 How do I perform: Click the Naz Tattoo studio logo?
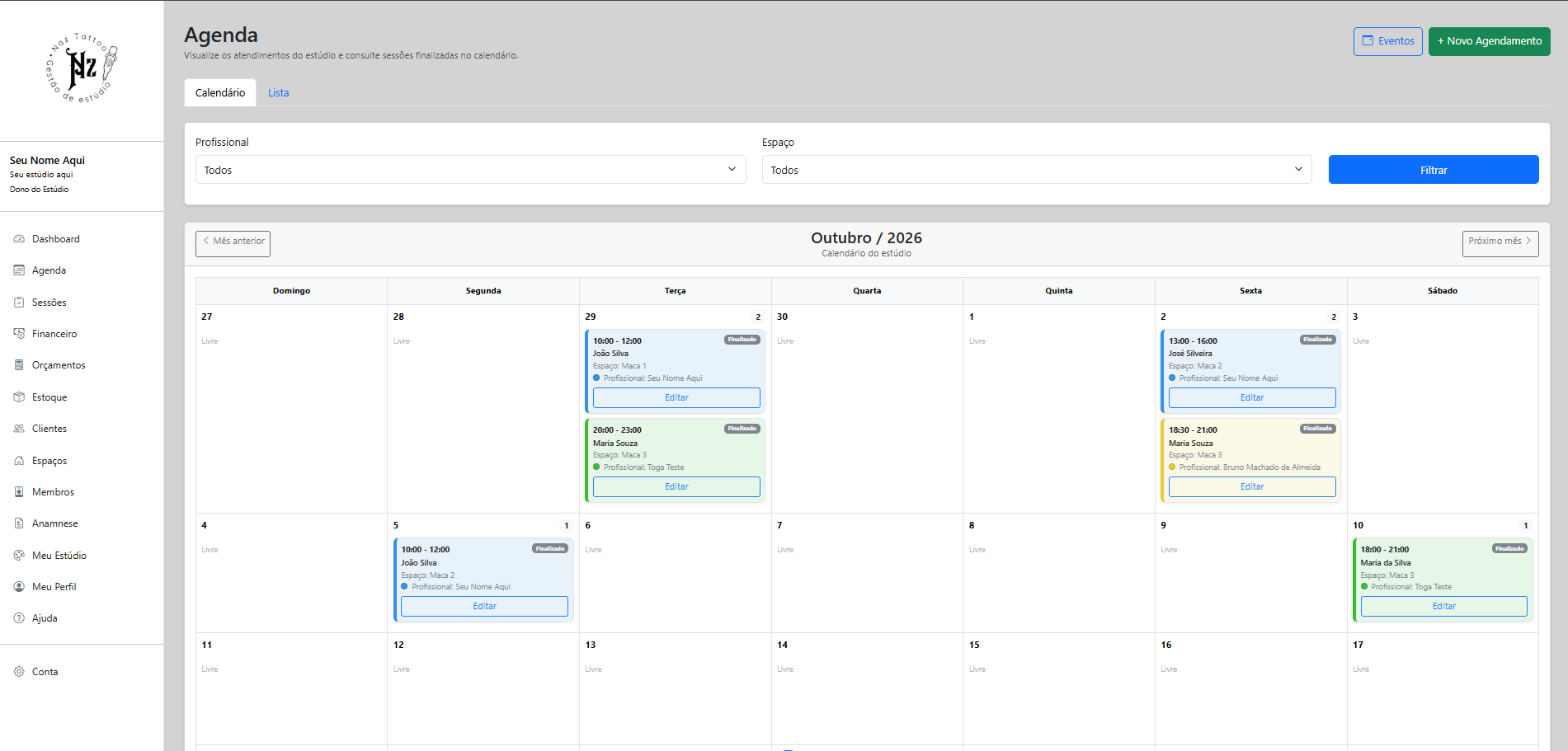[82, 68]
